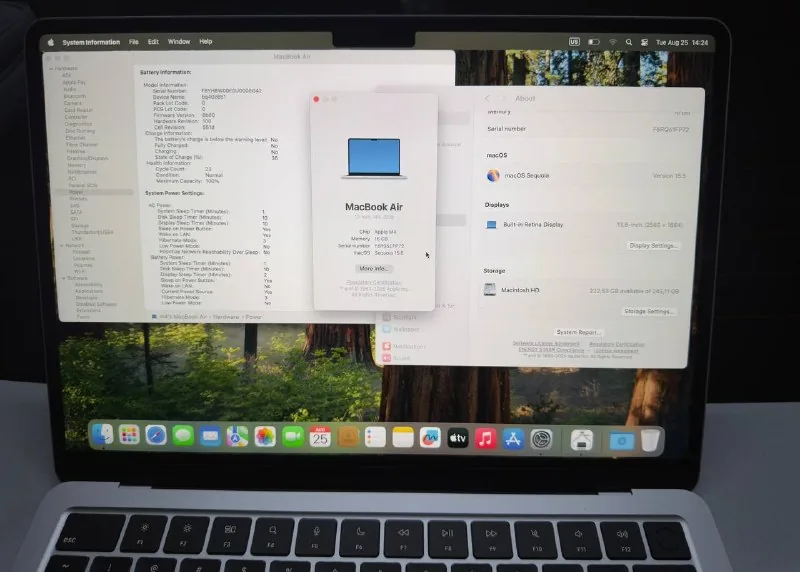Image resolution: width=800 pixels, height=572 pixels.
Task: Select Notifications in System Settings sidebar
Action: click(405, 346)
